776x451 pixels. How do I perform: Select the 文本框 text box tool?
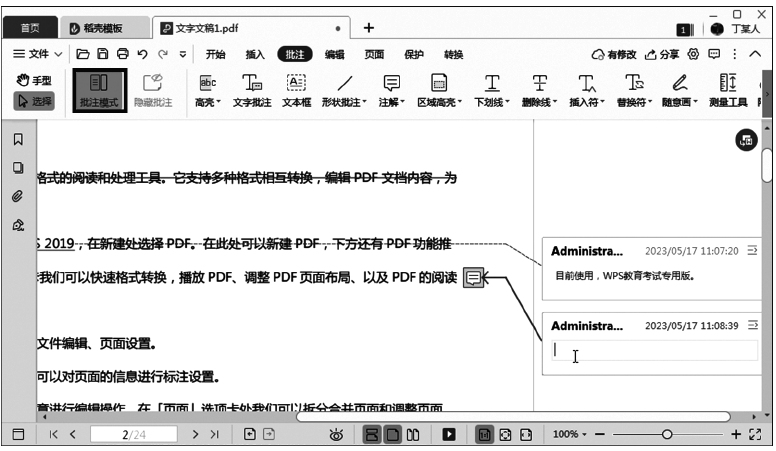(297, 90)
